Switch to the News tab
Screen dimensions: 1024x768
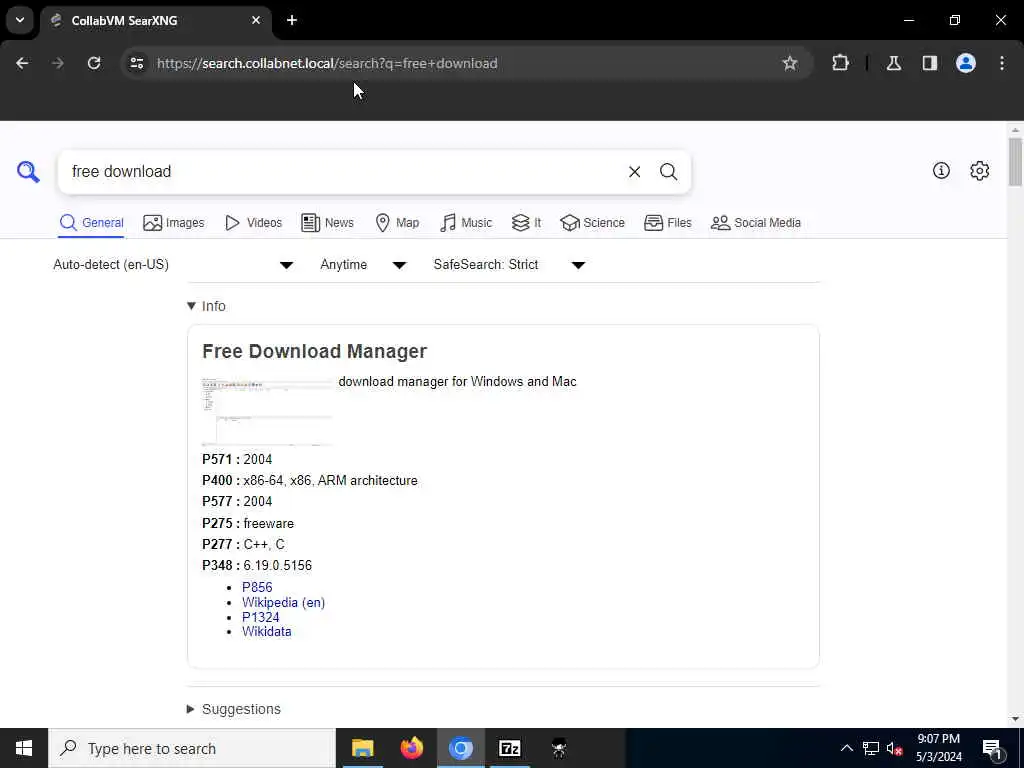pos(327,223)
